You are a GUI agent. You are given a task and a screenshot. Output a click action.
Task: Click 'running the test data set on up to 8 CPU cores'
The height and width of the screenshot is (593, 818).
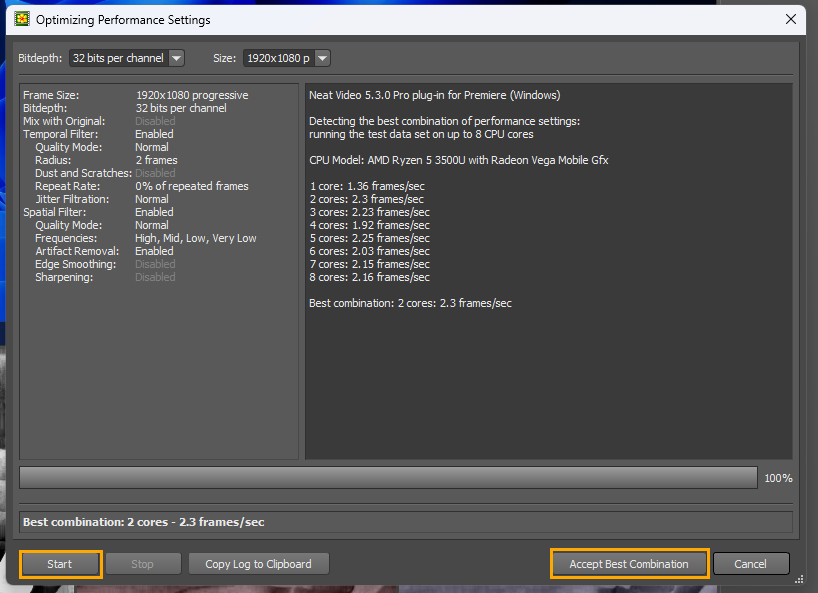[421, 134]
